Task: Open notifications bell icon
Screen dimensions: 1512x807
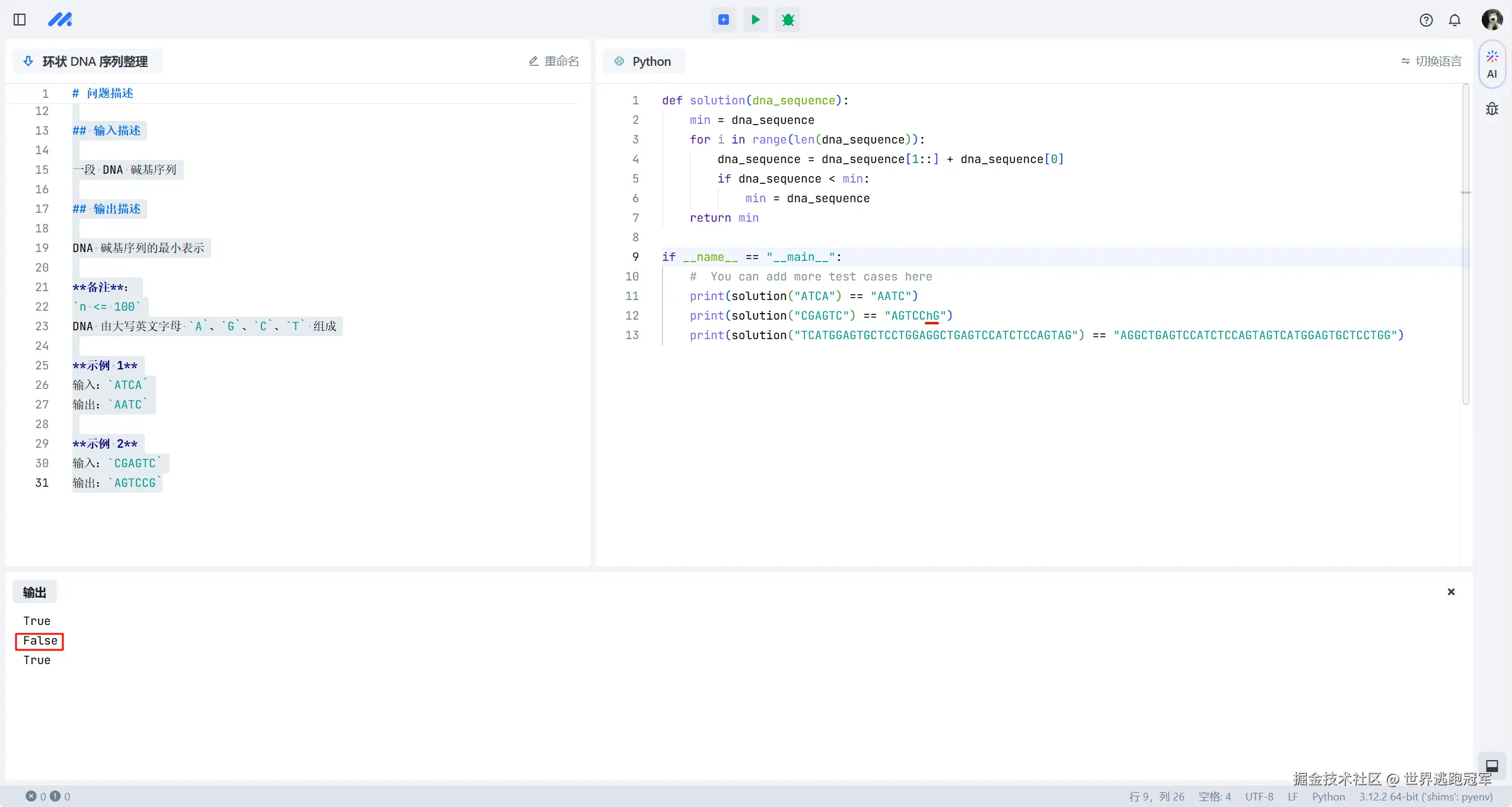Action: pyautogui.click(x=1454, y=20)
